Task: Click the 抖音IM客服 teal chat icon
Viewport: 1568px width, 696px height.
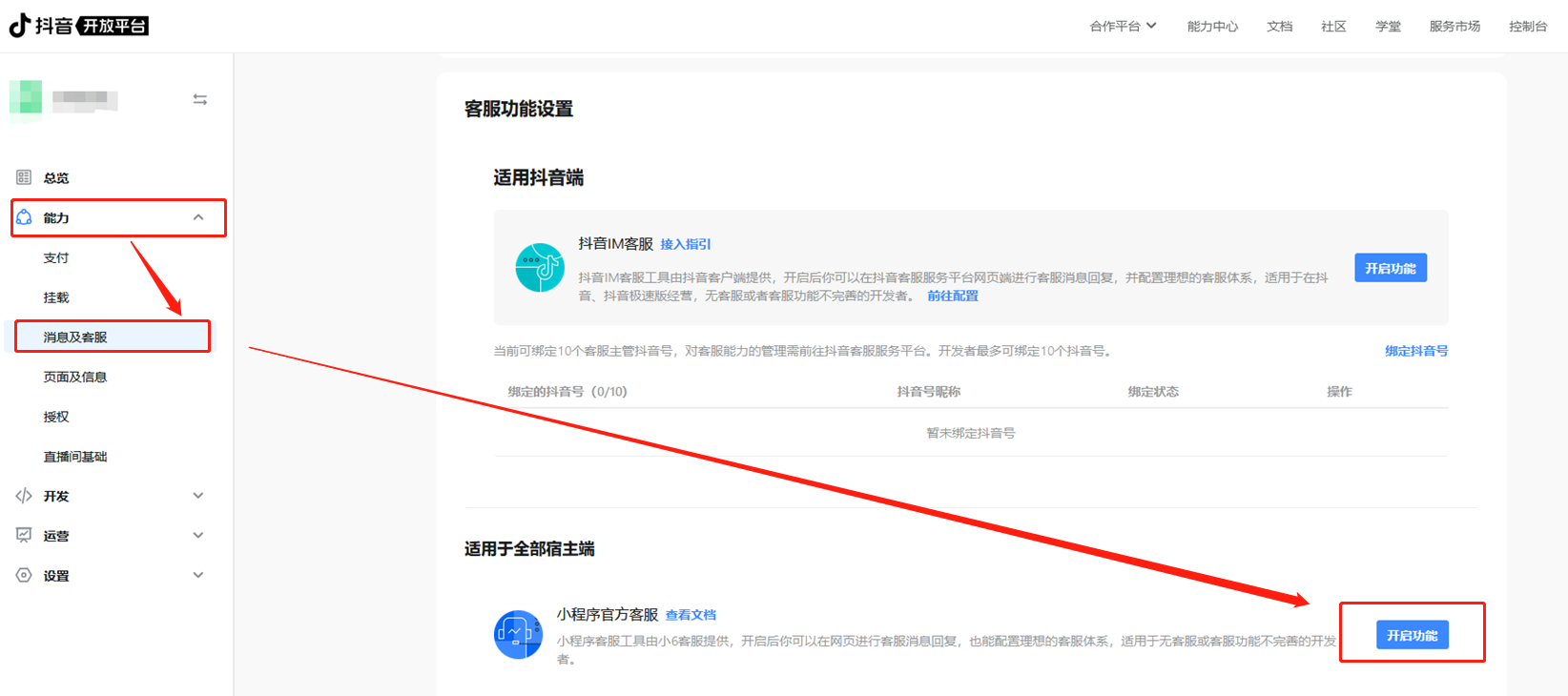Action: pos(540,268)
